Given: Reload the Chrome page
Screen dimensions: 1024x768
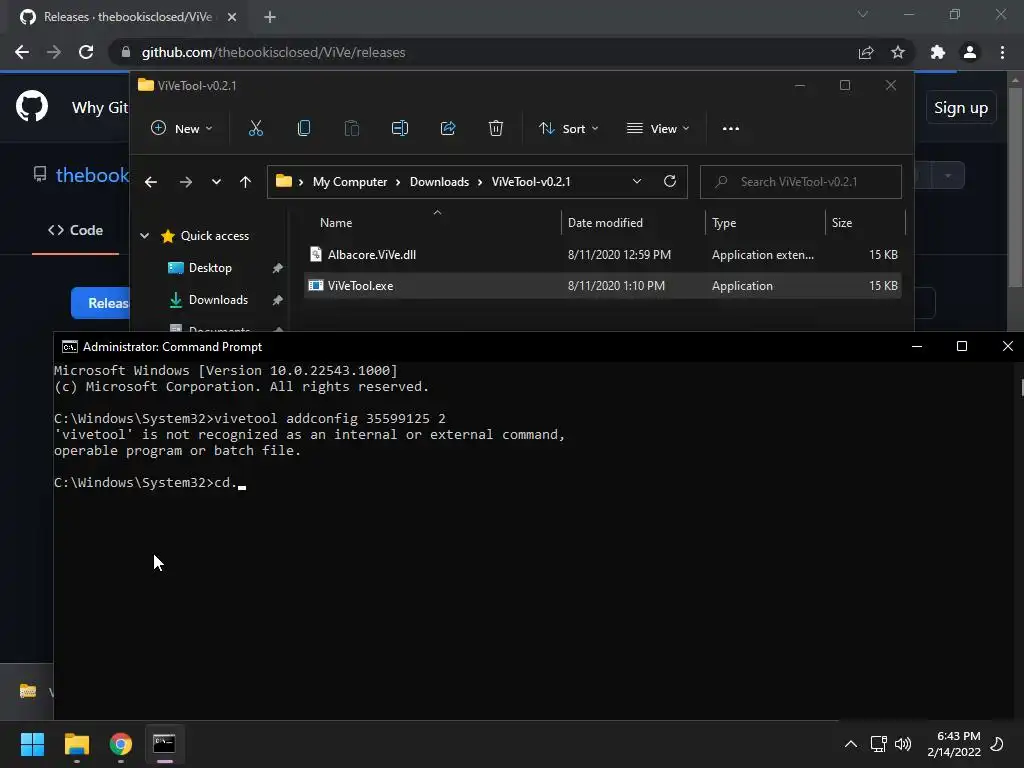Looking at the screenshot, I should pos(86,52).
